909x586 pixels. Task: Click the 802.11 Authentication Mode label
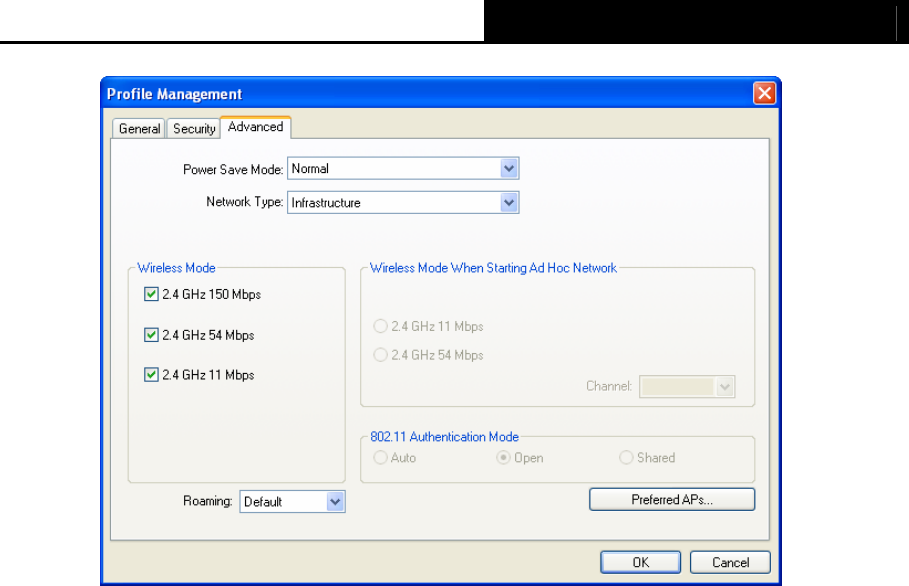pyautogui.click(x=445, y=437)
